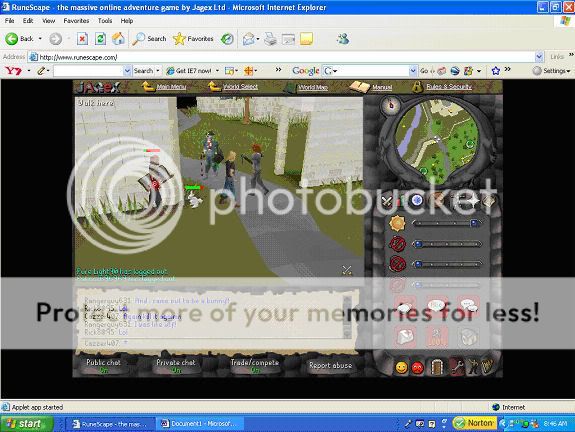Viewport: 575px width, 432px height.
Task: Click the Messenger buddy icon in toolbar
Action: 343,39
